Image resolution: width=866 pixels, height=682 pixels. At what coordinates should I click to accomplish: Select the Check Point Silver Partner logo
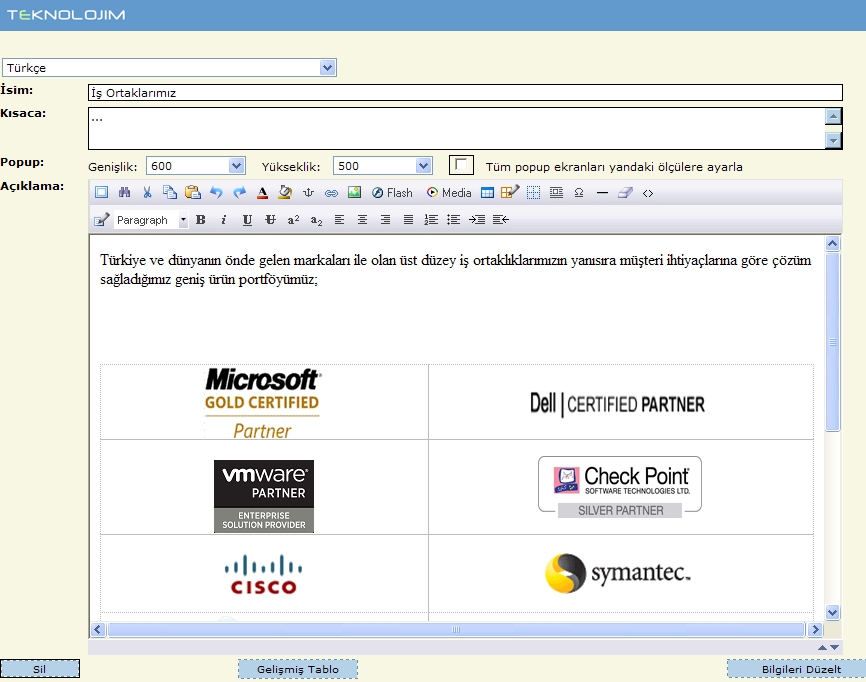pos(620,487)
